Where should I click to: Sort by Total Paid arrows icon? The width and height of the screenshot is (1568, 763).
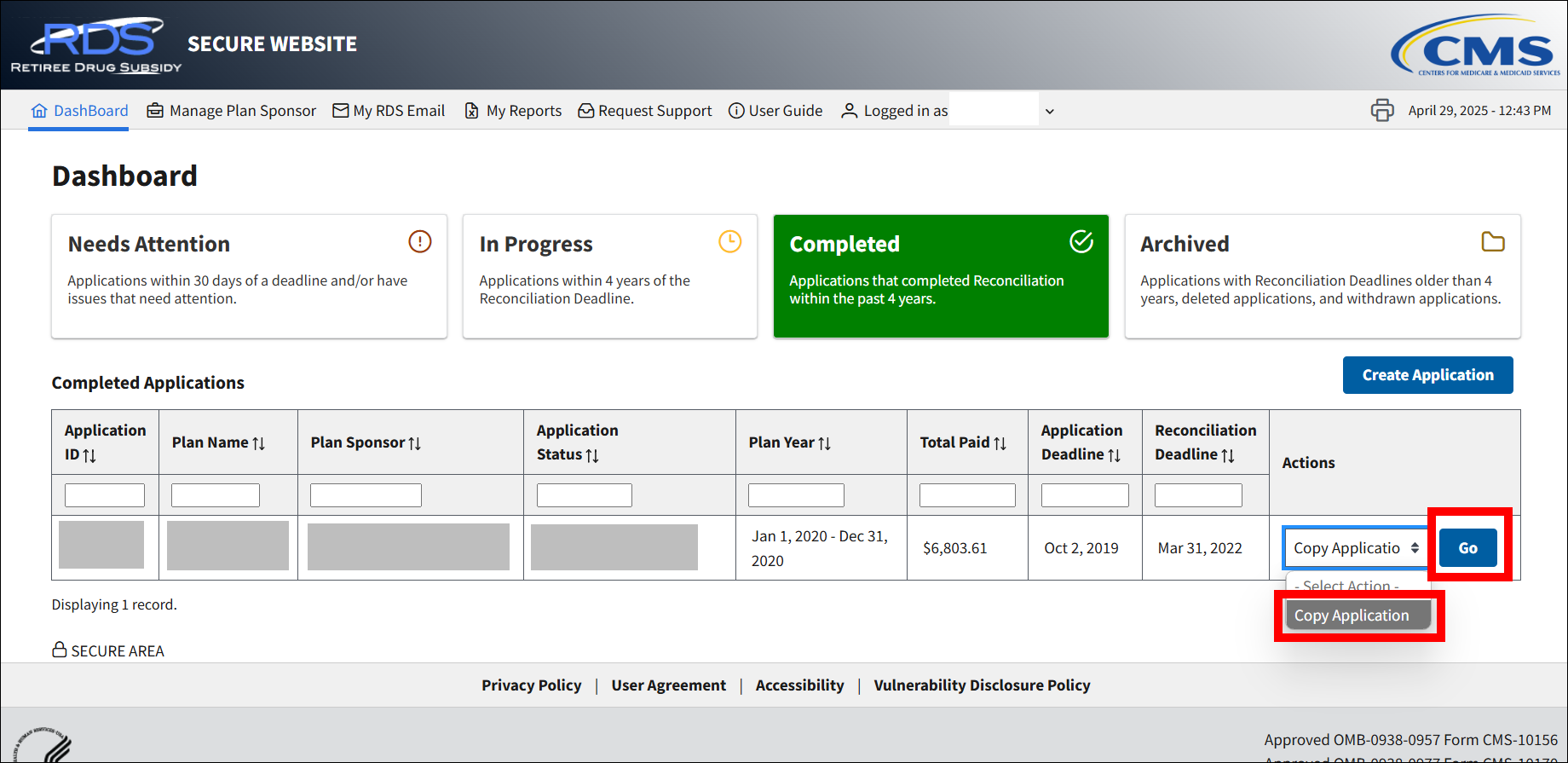1000,443
